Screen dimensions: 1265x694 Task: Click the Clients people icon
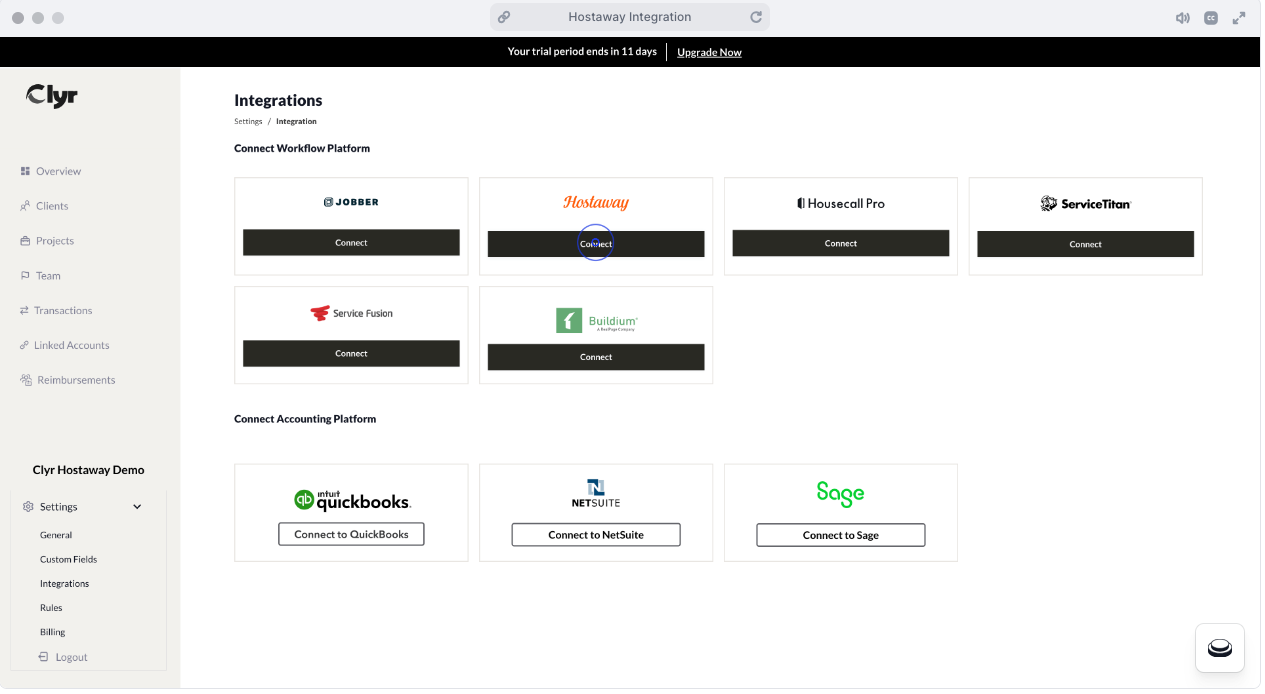25,206
